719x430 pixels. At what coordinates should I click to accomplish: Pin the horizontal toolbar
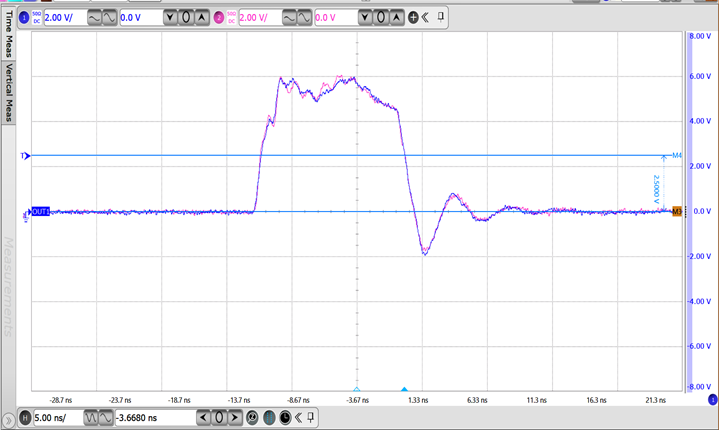point(311,417)
